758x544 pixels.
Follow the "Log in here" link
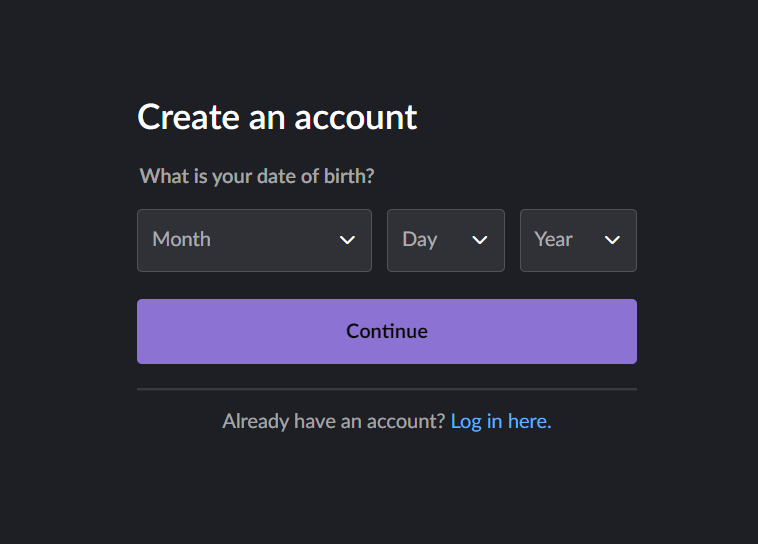[x=500, y=421]
